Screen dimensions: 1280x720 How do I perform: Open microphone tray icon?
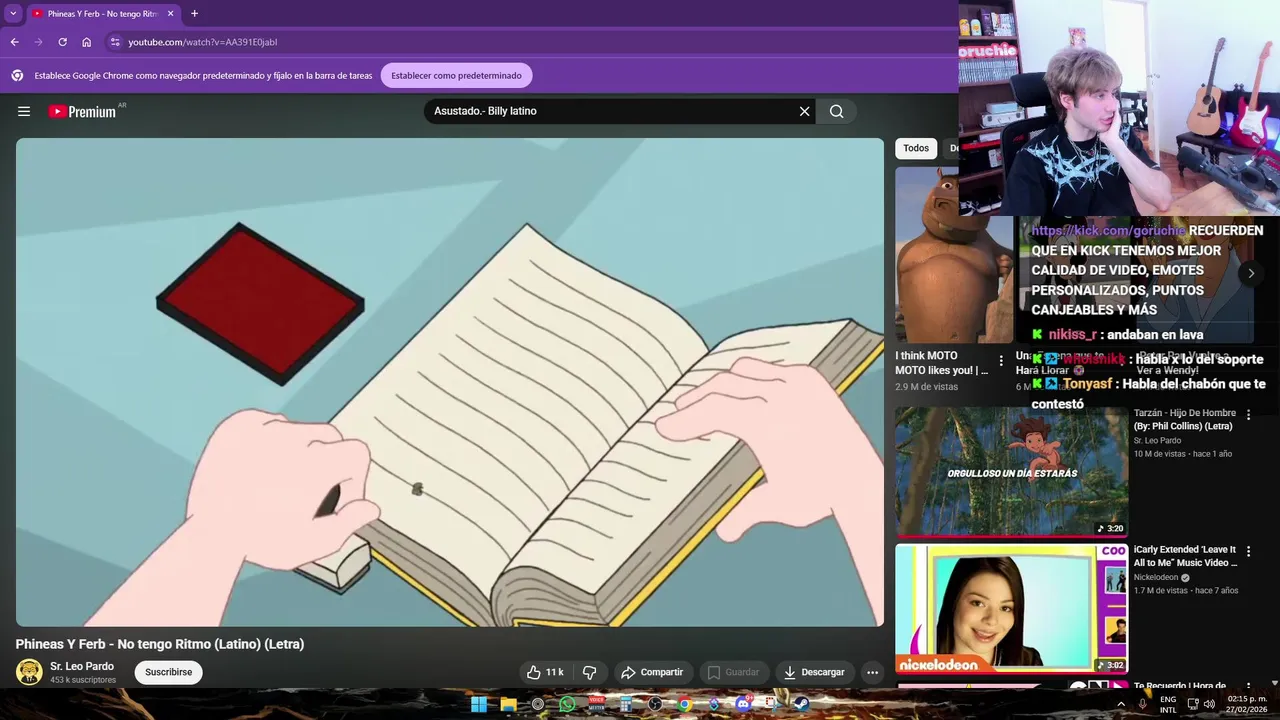[1143, 704]
